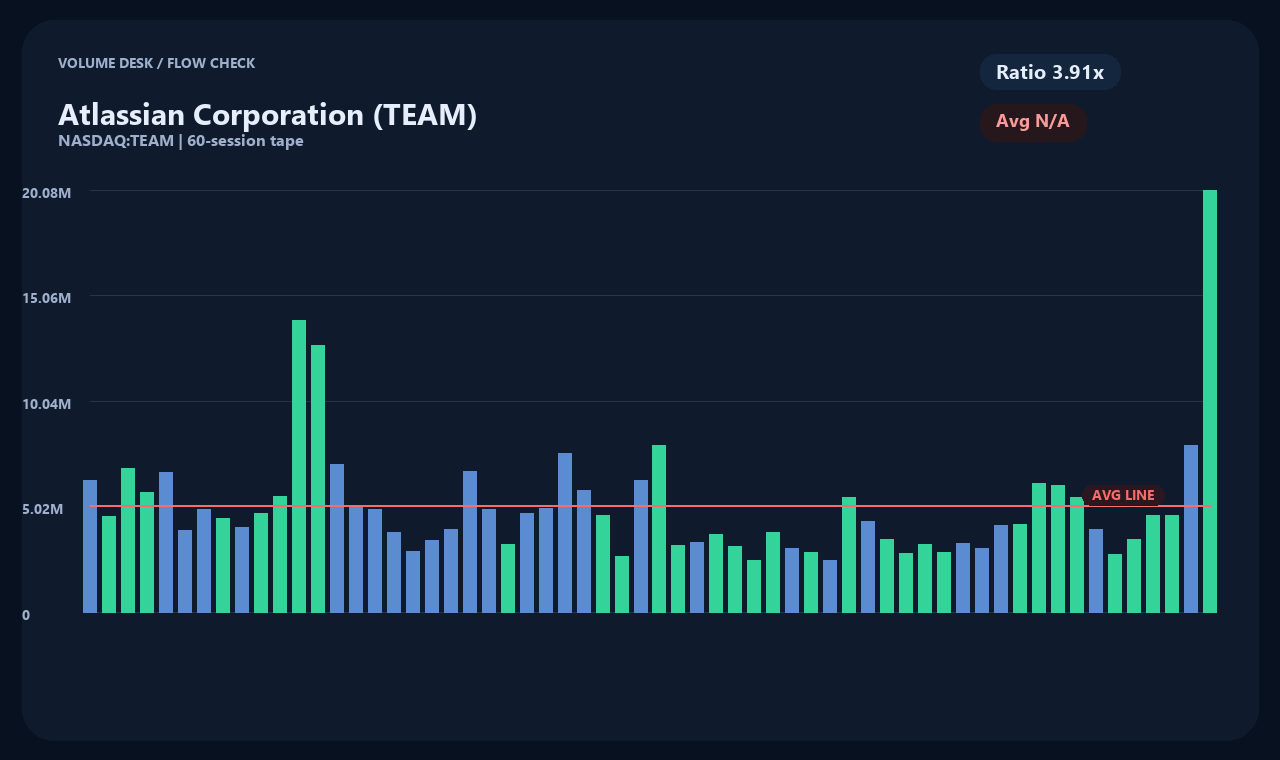Click the NASDAQ:TEAM 60-session tape subtitle
Viewport: 1280px width, 760px height.
pos(181,141)
